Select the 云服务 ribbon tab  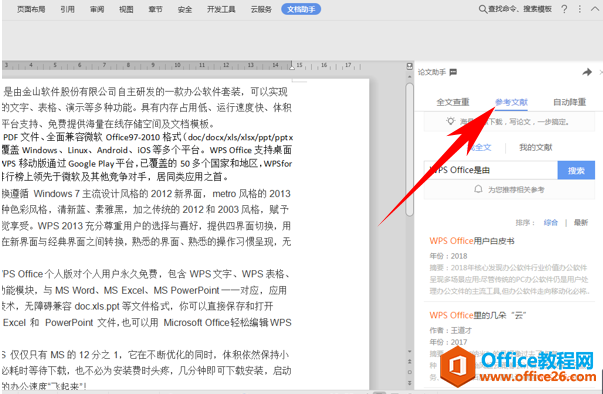[x=261, y=9]
